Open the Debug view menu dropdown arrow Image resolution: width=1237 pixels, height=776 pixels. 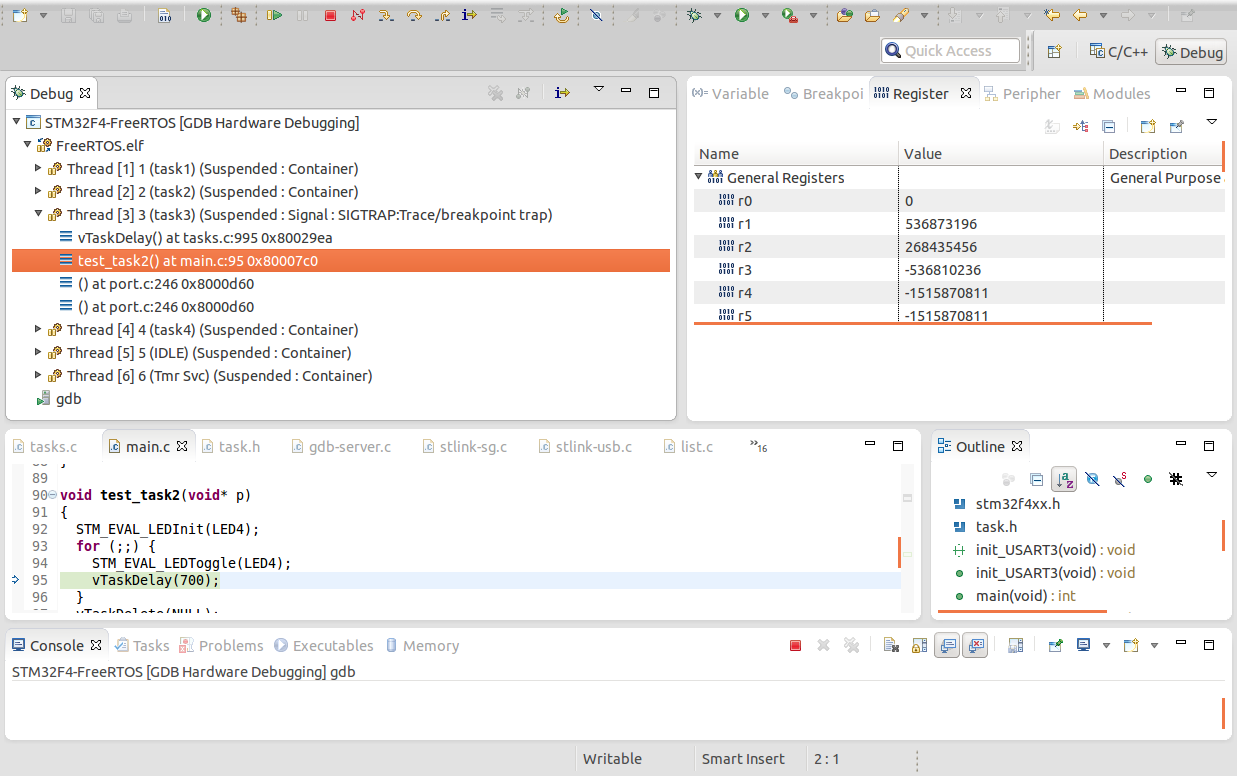[599, 90]
